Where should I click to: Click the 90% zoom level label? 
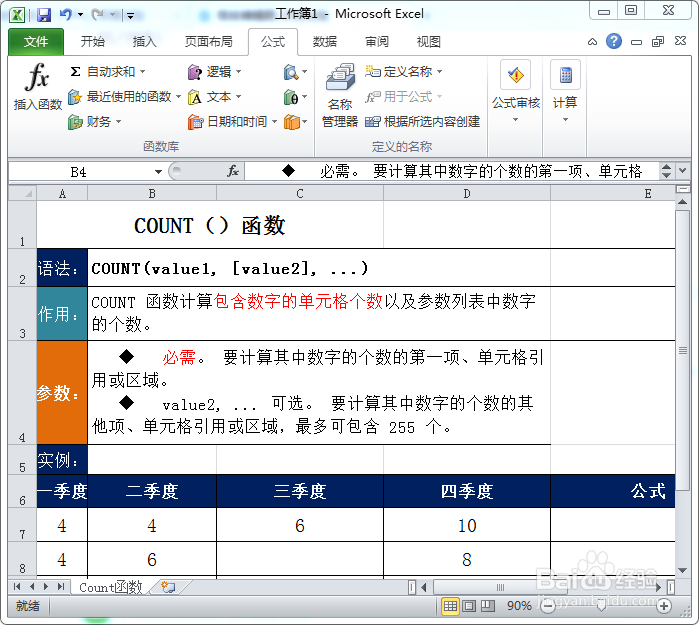click(x=519, y=606)
